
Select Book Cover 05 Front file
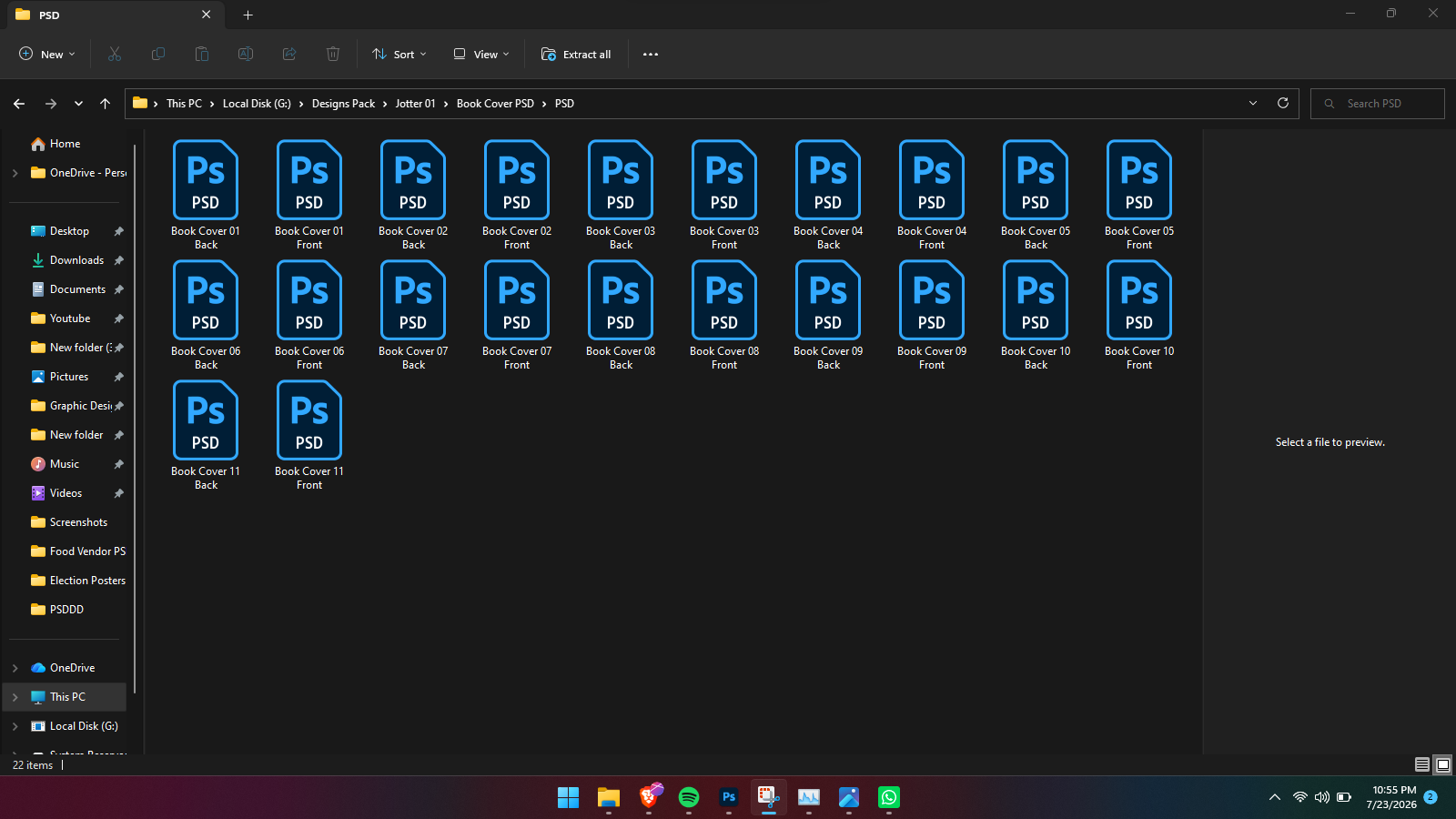(x=1139, y=195)
